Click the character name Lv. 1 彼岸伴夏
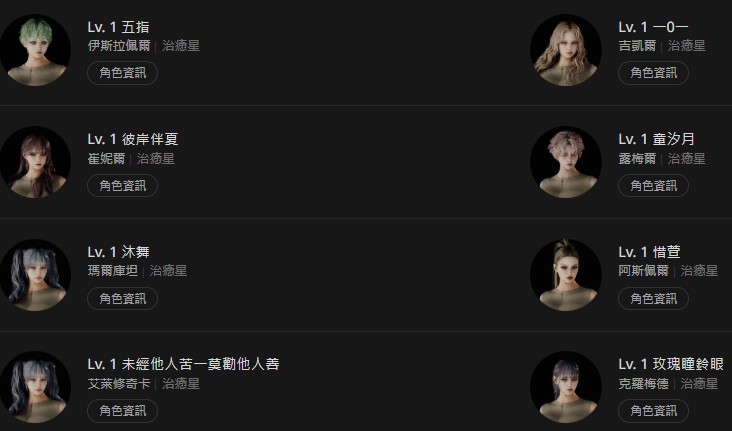This screenshot has width=732, height=431. [133, 139]
